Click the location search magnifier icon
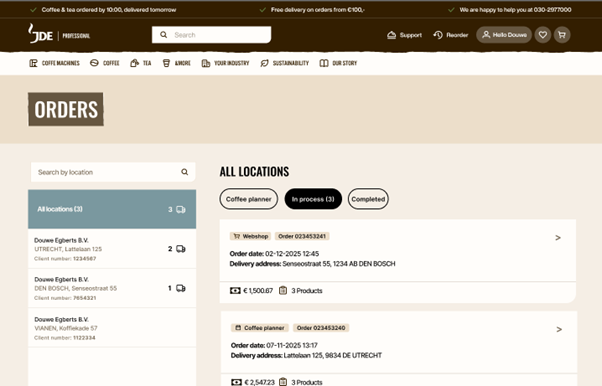 tap(185, 172)
